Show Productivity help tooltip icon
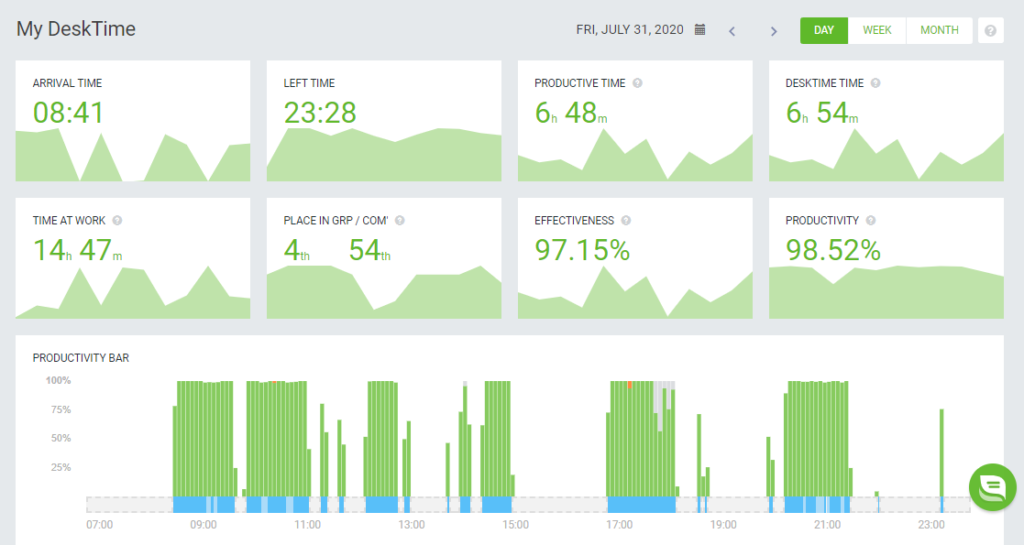Screen dimensions: 1024x545 click(x=871, y=221)
